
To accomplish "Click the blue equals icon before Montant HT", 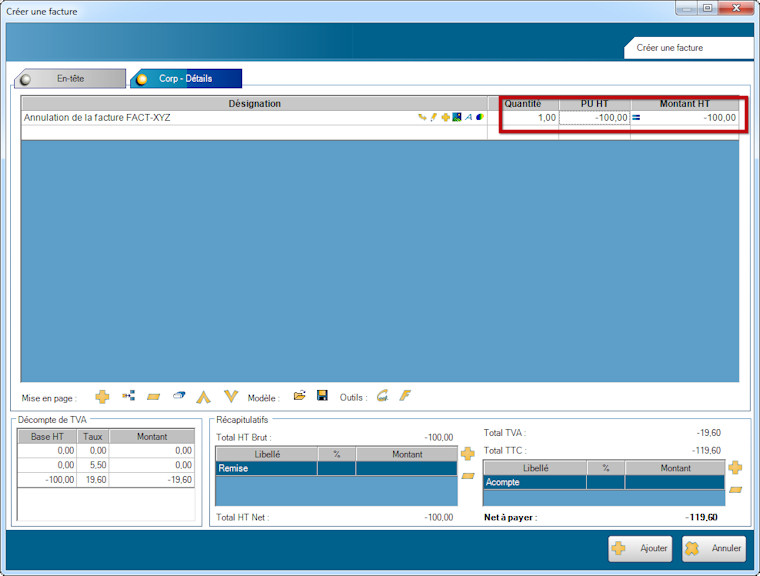I will coord(636,118).
